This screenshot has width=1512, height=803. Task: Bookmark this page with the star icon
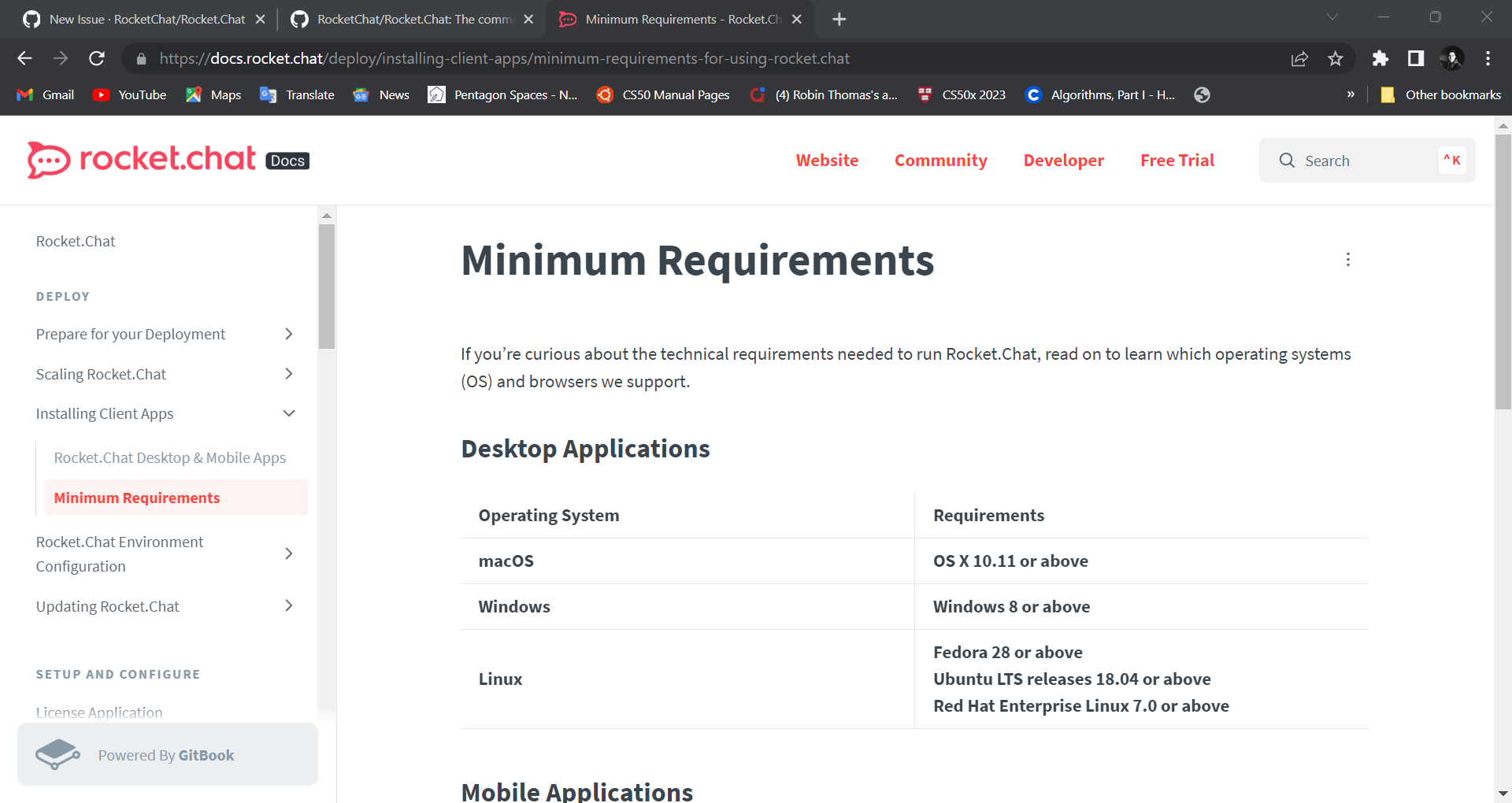[1336, 58]
